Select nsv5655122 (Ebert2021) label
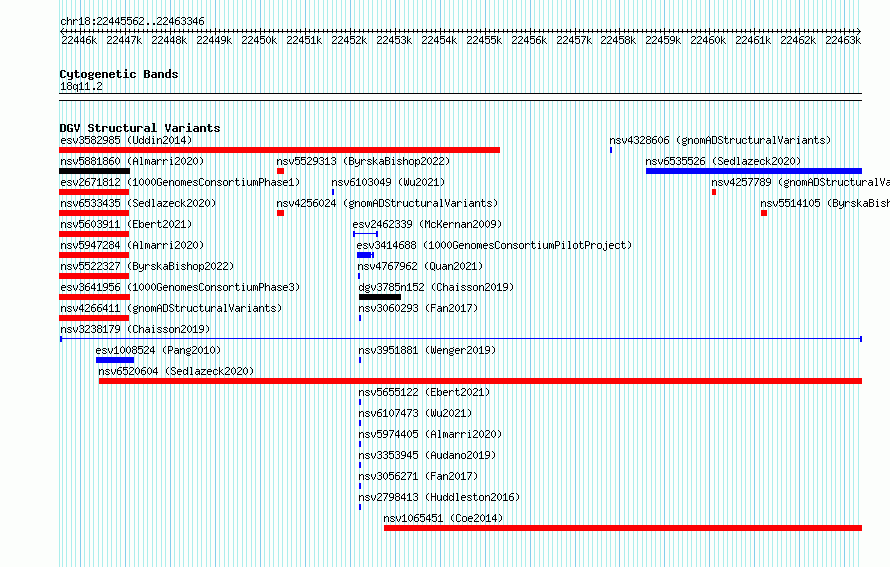 [424, 392]
